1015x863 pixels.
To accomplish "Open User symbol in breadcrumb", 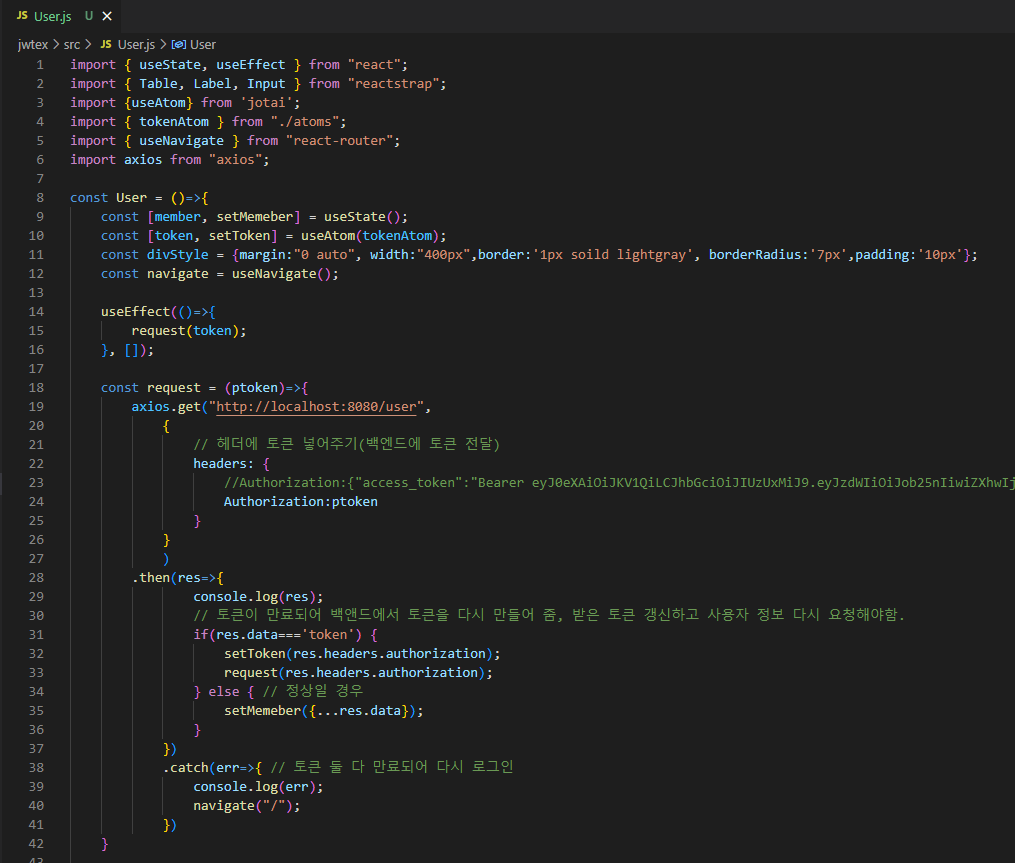I will point(203,45).
